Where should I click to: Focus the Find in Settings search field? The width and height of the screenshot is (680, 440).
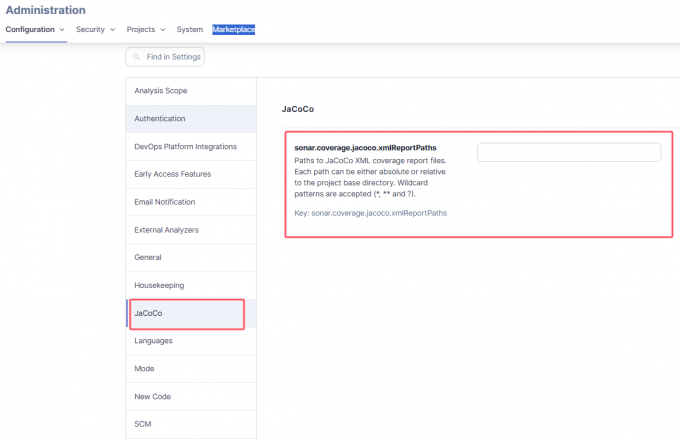pyautogui.click(x=165, y=57)
